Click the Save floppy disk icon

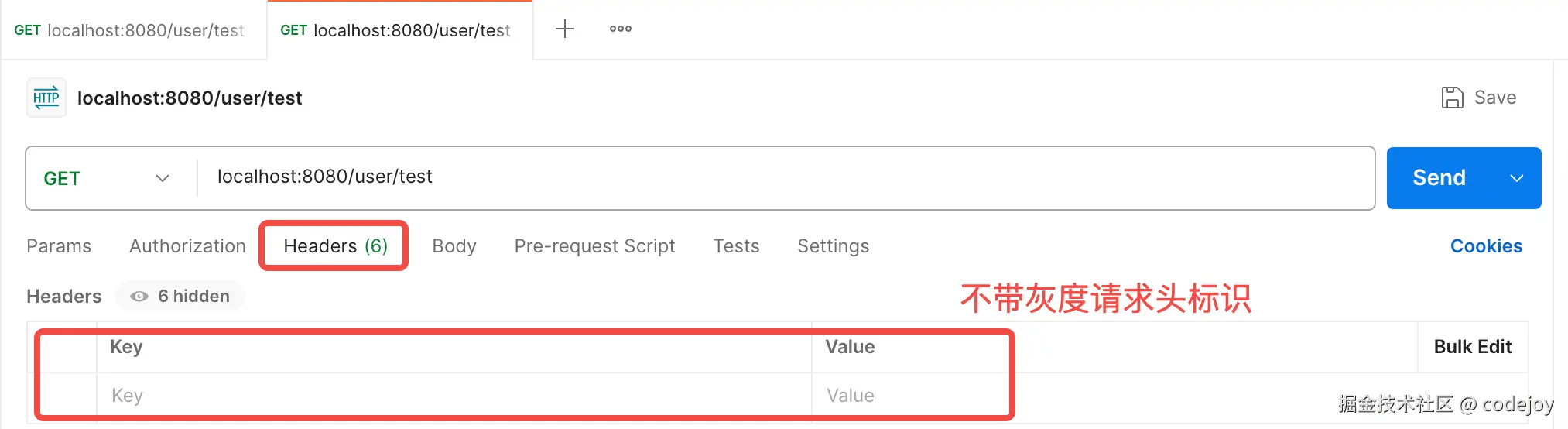tap(1452, 98)
